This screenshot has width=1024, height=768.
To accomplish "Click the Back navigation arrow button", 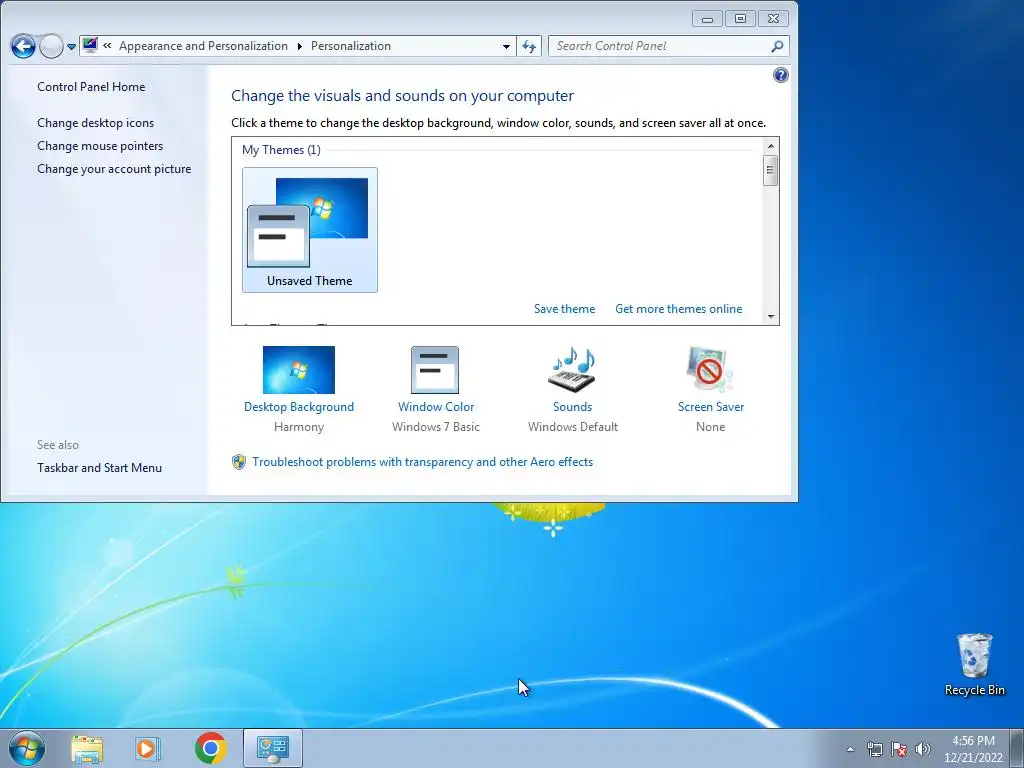I will pos(23,46).
